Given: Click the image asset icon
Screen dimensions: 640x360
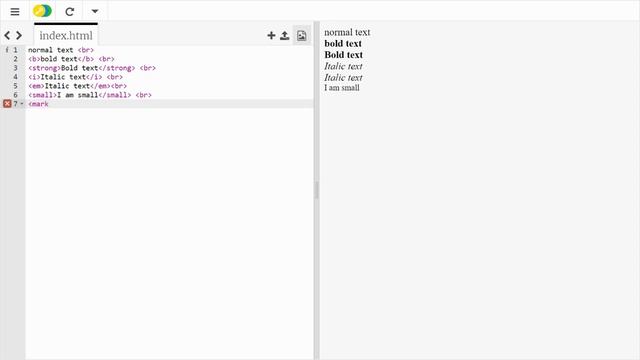Looking at the screenshot, I should 302,36.
